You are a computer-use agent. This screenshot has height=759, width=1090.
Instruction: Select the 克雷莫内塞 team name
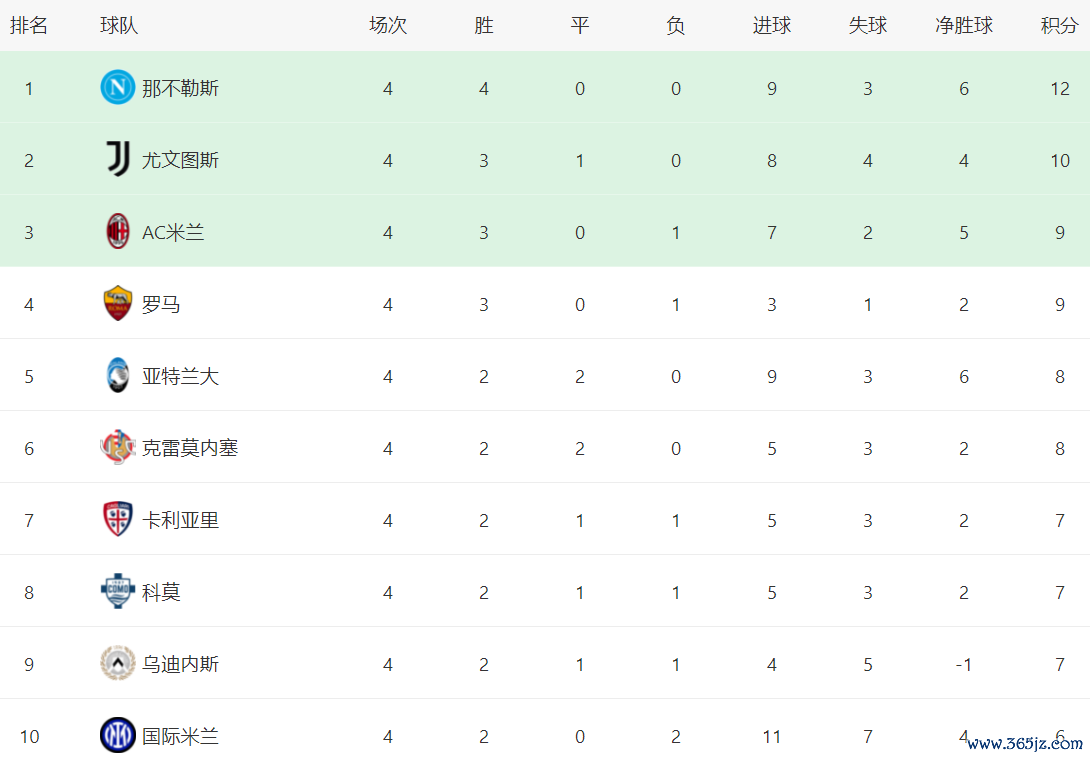click(x=190, y=449)
